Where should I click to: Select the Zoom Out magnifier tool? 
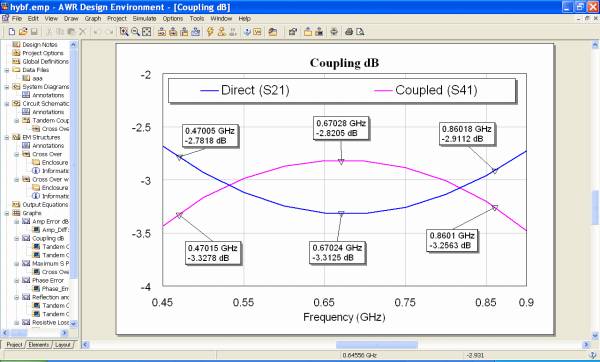(x=135, y=32)
